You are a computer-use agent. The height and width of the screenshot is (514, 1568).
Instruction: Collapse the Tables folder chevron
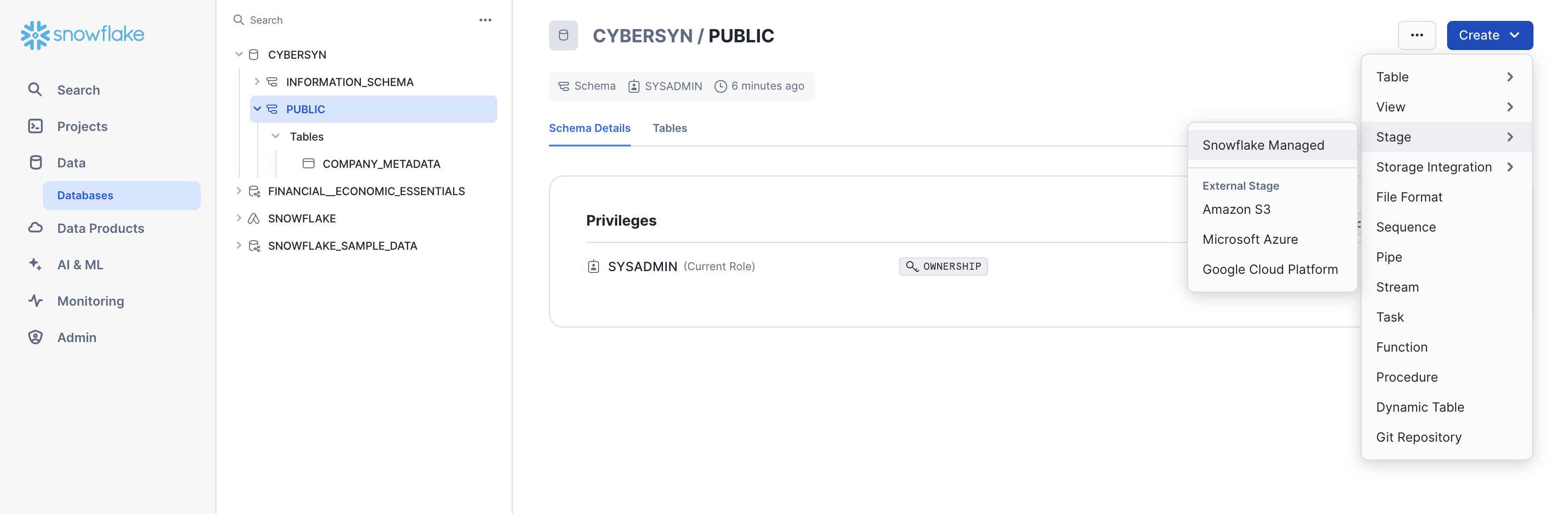tap(275, 136)
